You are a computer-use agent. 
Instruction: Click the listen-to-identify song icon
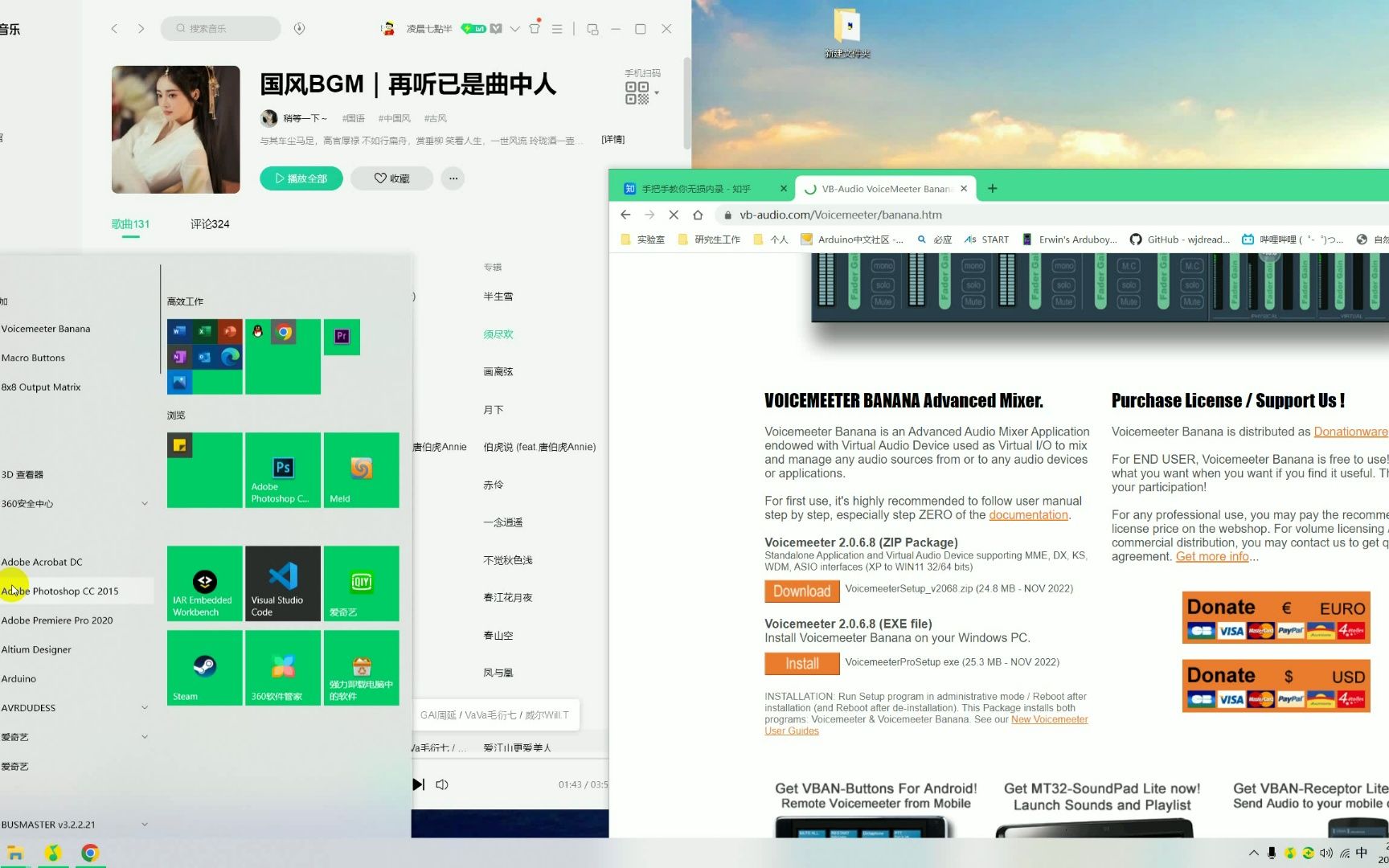[299, 28]
